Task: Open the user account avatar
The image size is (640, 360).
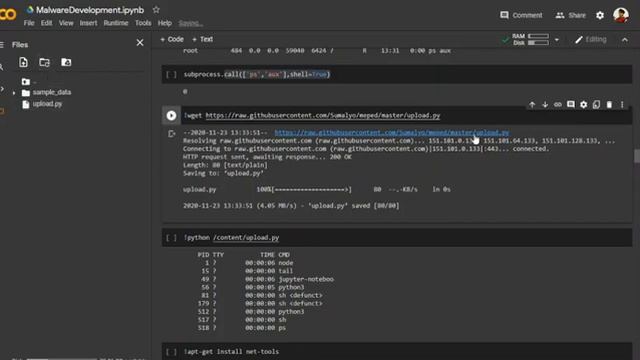Action: pyautogui.click(x=621, y=15)
